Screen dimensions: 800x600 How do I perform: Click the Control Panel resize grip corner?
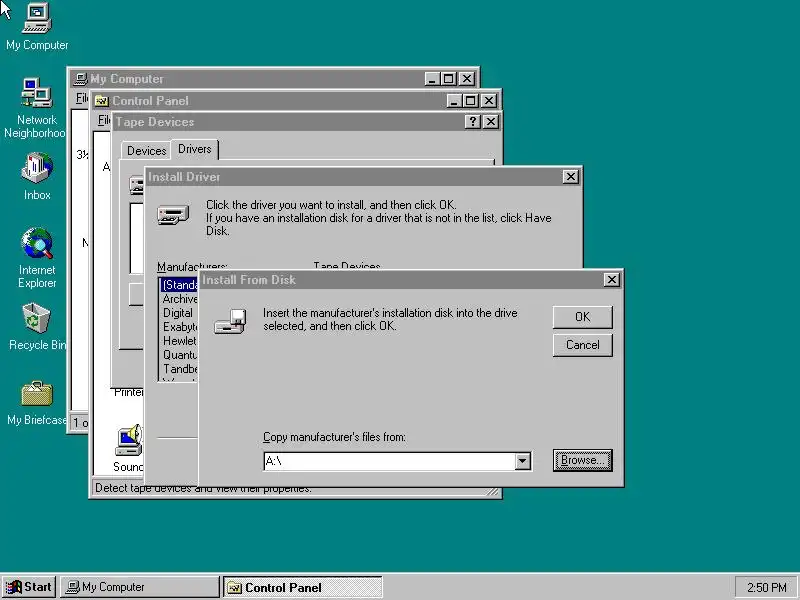pos(493,491)
